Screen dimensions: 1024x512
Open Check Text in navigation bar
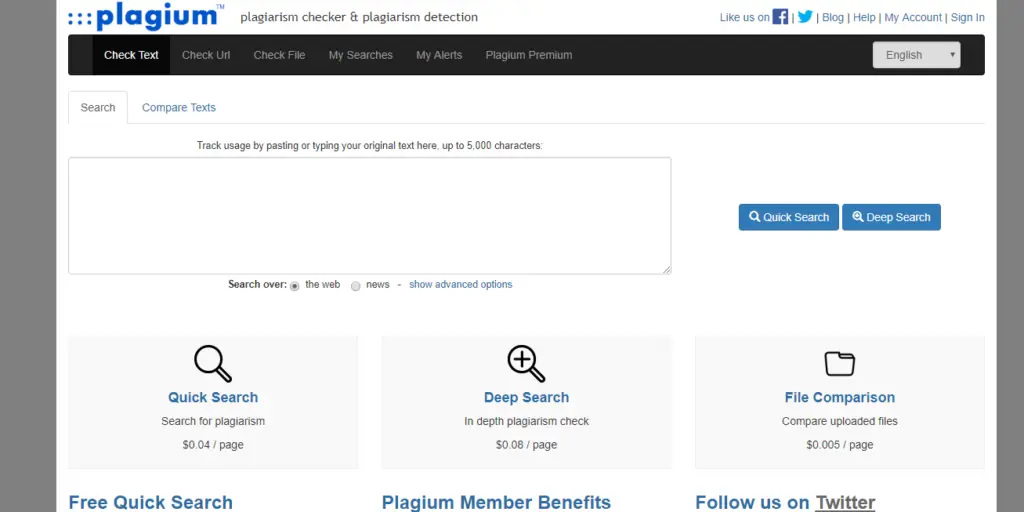pyautogui.click(x=131, y=55)
